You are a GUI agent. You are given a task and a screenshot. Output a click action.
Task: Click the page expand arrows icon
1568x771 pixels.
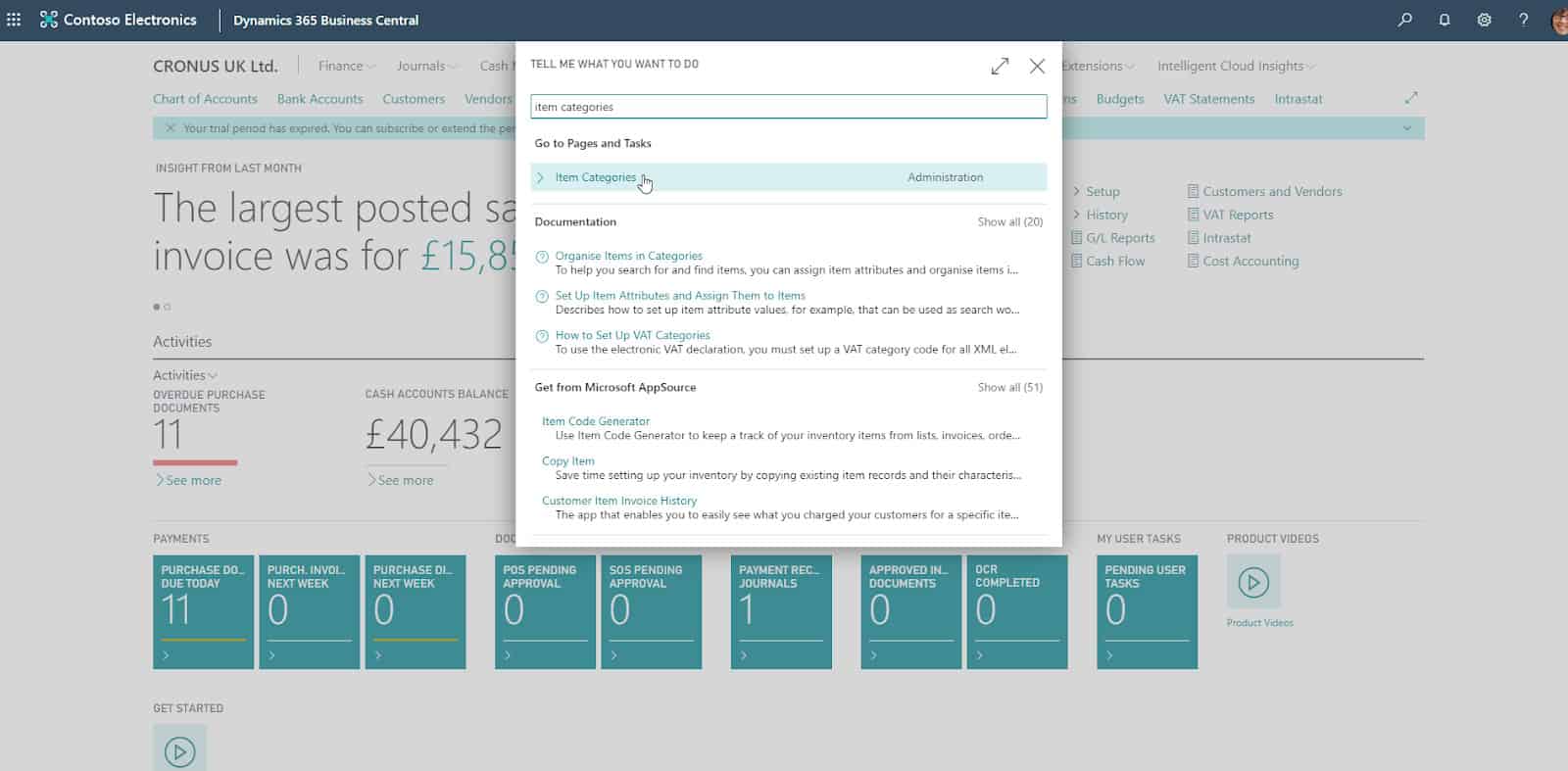[x=1411, y=98]
